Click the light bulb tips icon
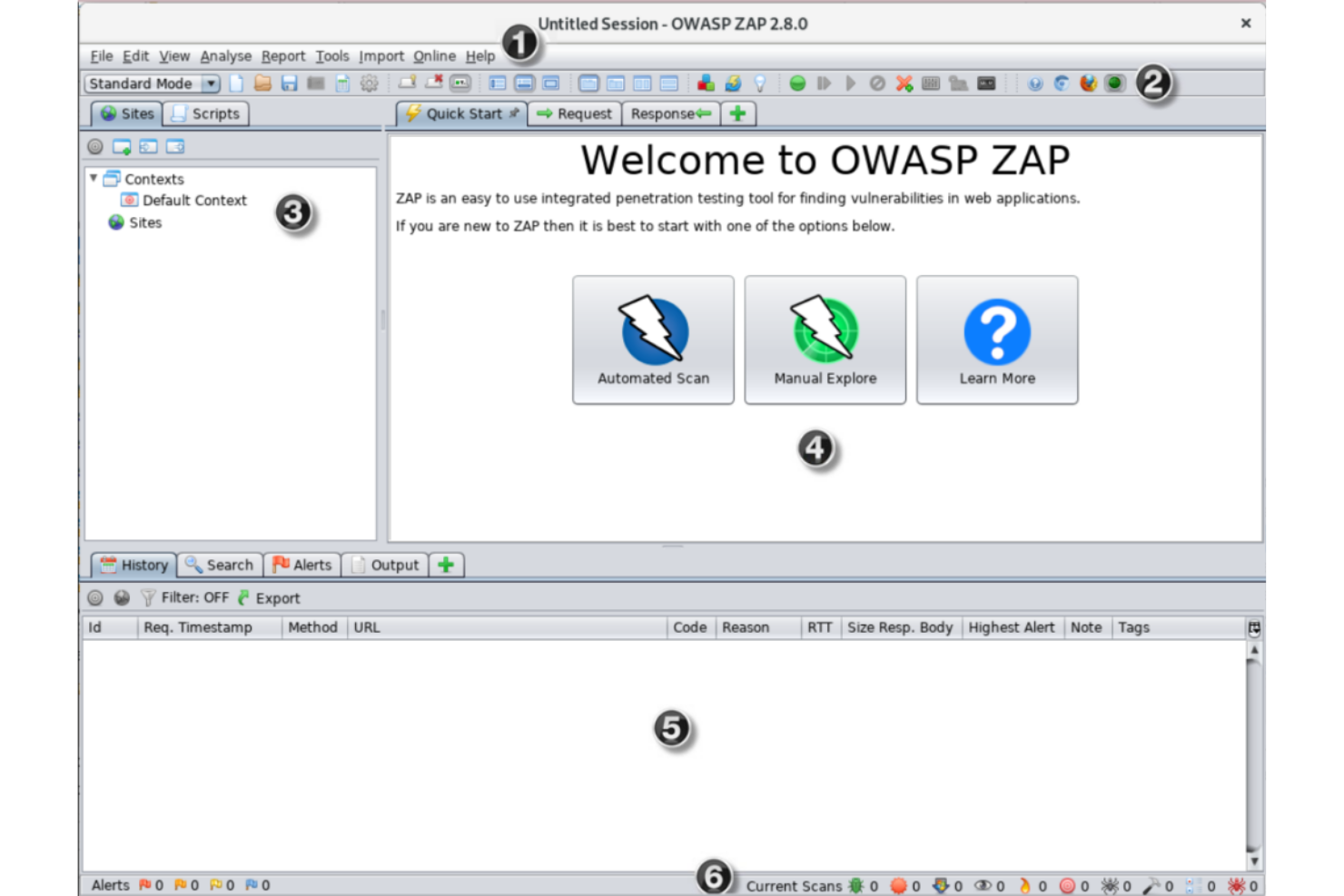Image resolution: width=1344 pixels, height=896 pixels. 760,84
